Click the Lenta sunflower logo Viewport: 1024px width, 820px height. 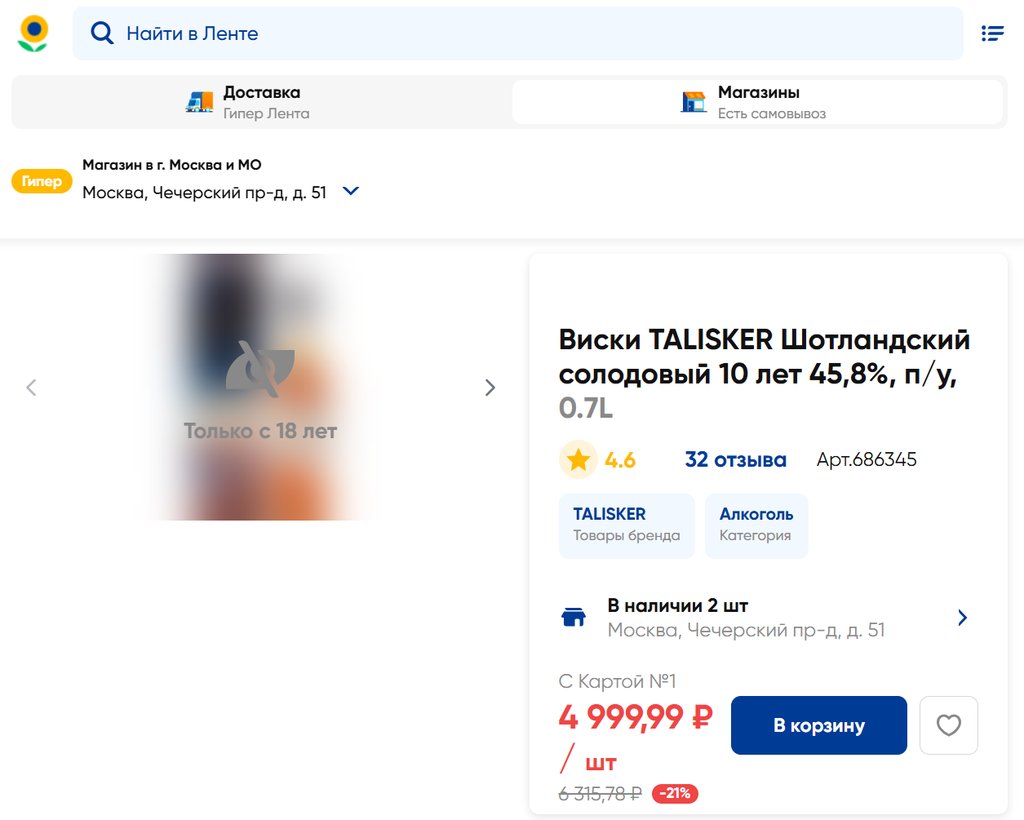tap(33, 33)
